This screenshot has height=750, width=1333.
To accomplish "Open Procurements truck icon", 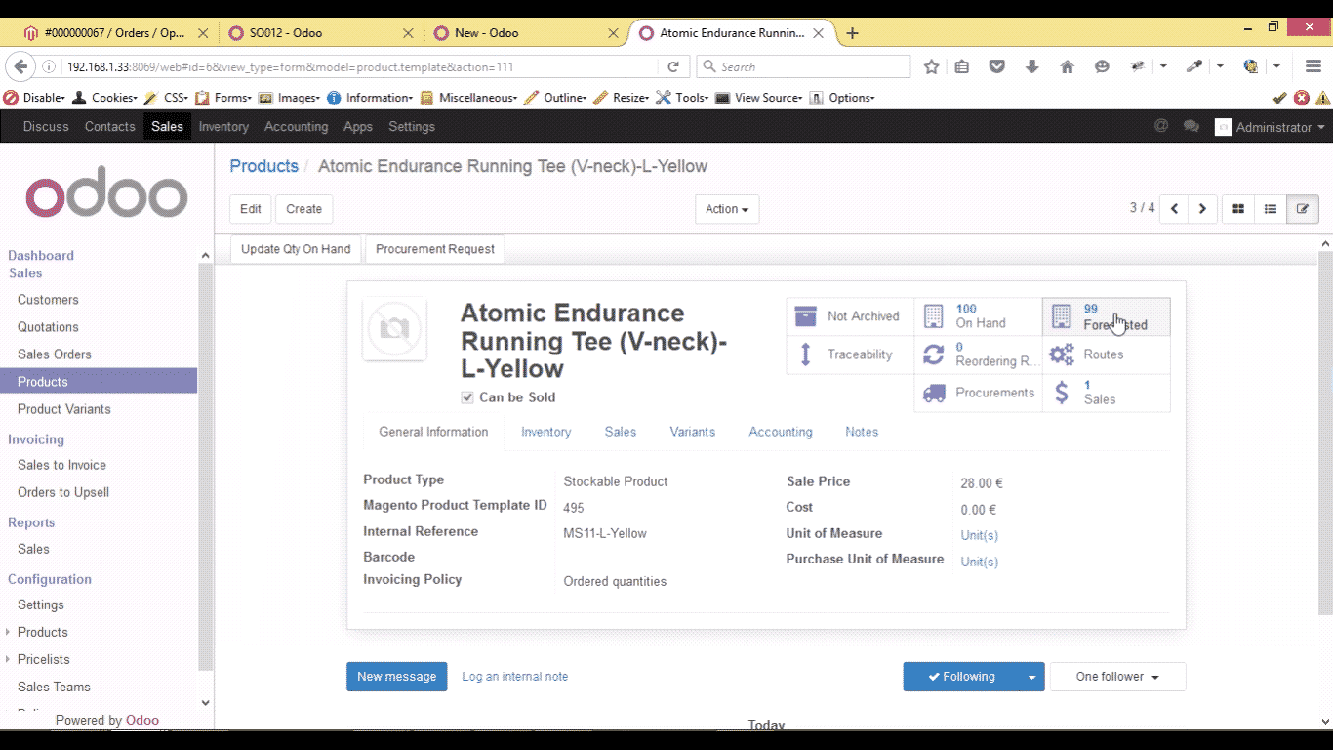I will tap(934, 393).
